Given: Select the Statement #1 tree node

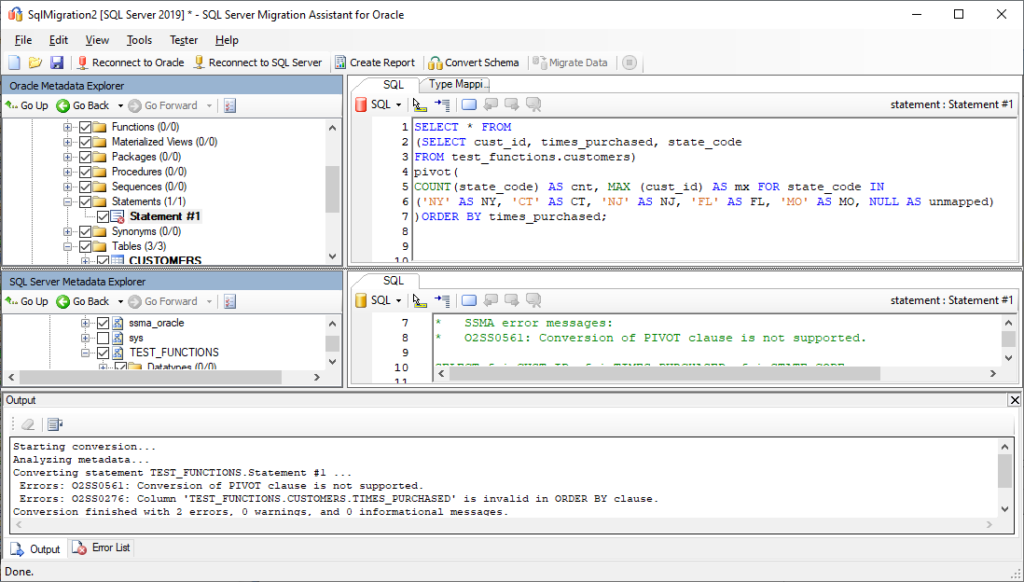Looking at the screenshot, I should 165,216.
